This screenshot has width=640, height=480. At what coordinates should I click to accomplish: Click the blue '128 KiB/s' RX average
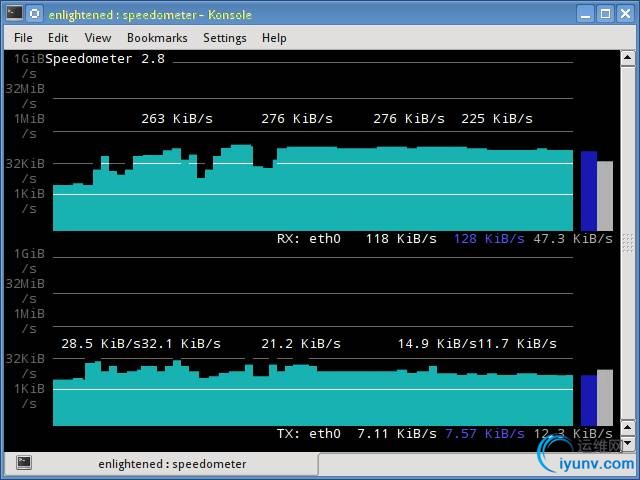point(489,239)
